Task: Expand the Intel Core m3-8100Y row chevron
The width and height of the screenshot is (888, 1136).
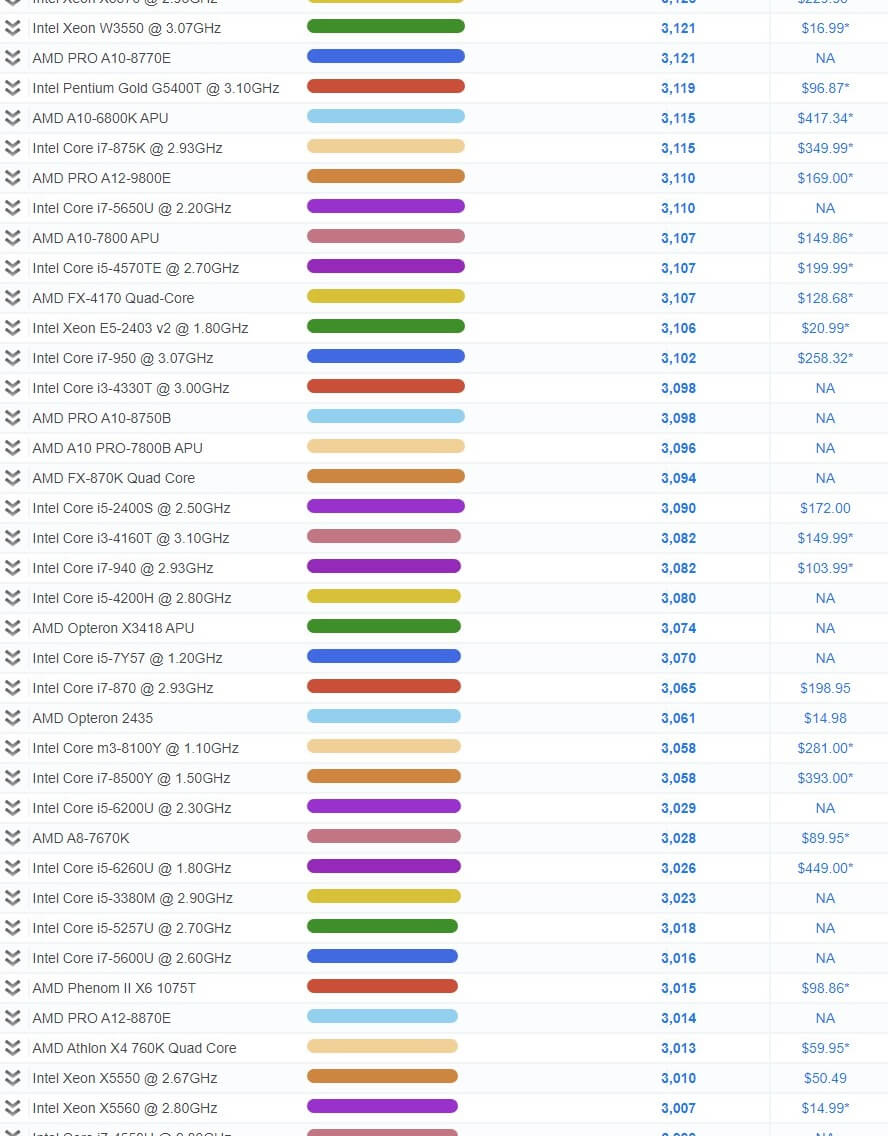Action: [x=12, y=748]
